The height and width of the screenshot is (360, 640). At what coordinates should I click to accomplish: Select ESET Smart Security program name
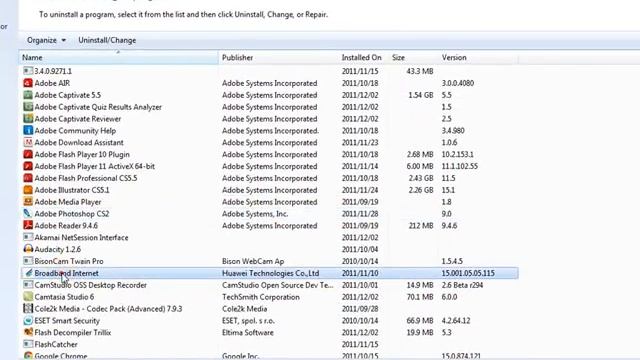pos(67,320)
